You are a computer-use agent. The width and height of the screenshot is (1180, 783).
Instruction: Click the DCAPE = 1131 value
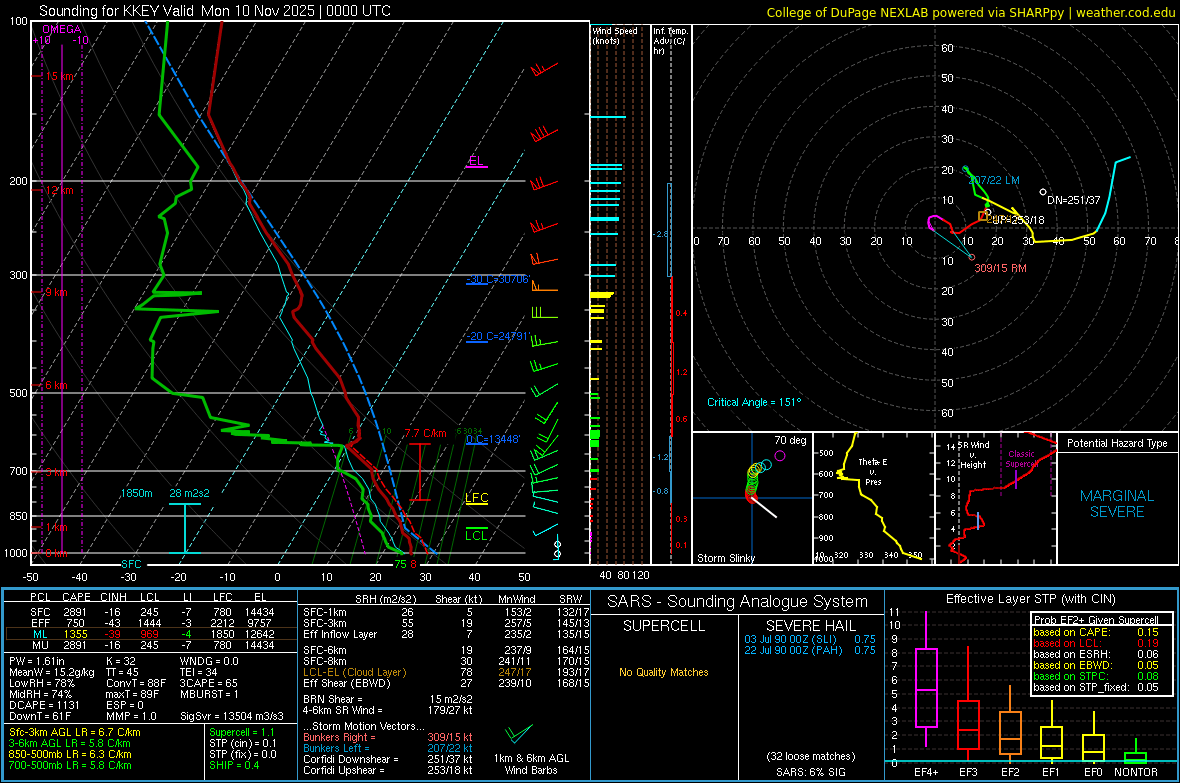pos(44,705)
